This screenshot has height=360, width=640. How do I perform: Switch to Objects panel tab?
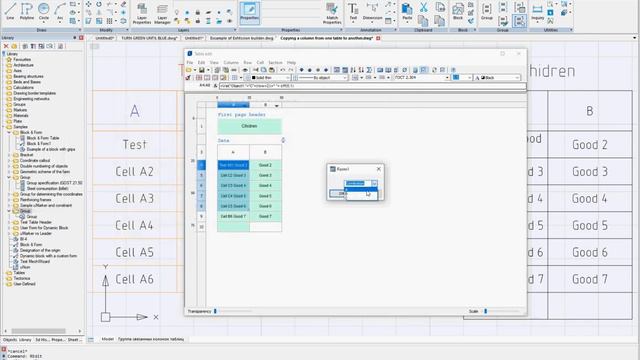[10, 340]
